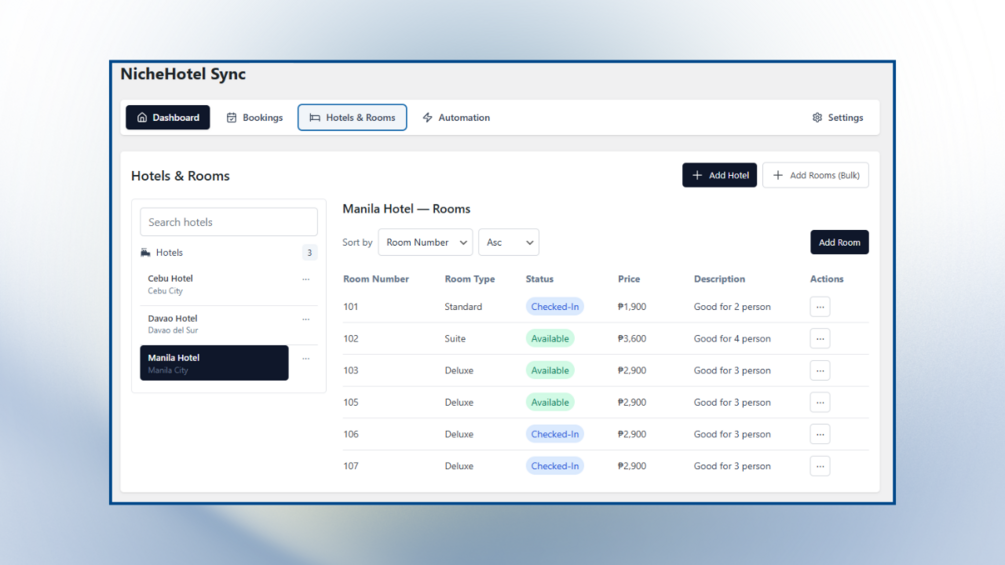This screenshot has height=565, width=1005.
Task: Focus the Search hotels field
Action: tap(229, 222)
